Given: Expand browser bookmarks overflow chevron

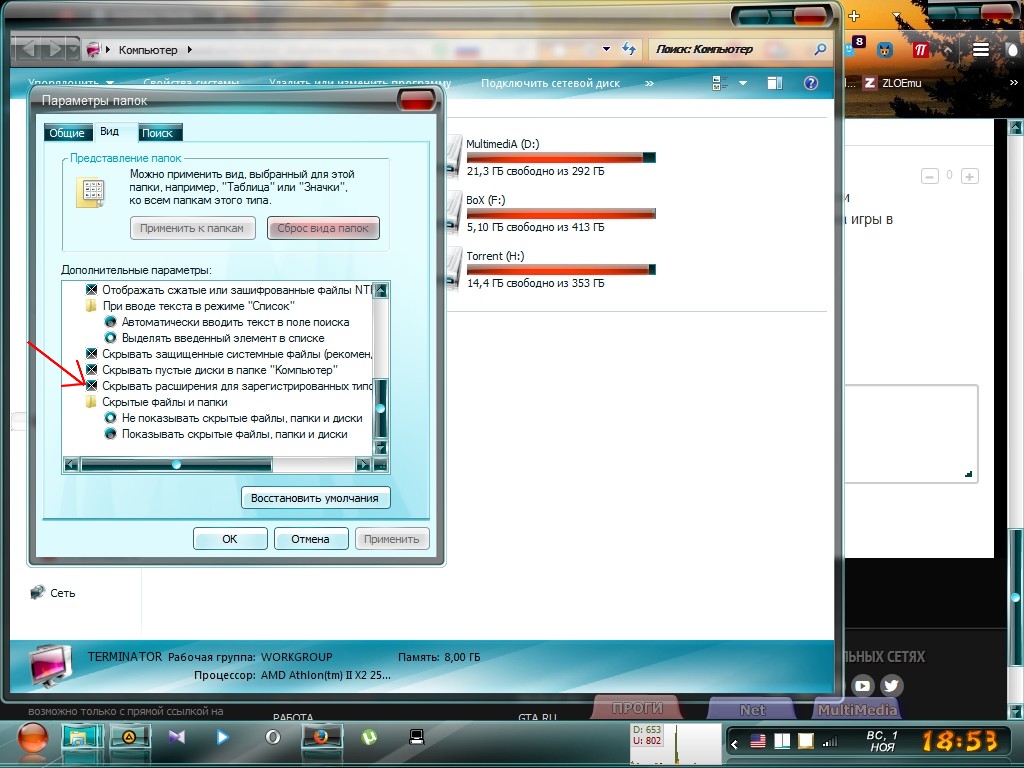Looking at the screenshot, I should 1014,82.
